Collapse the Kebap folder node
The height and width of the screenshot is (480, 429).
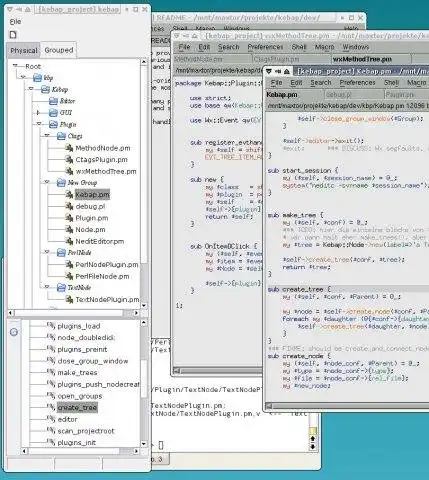pos(31,89)
